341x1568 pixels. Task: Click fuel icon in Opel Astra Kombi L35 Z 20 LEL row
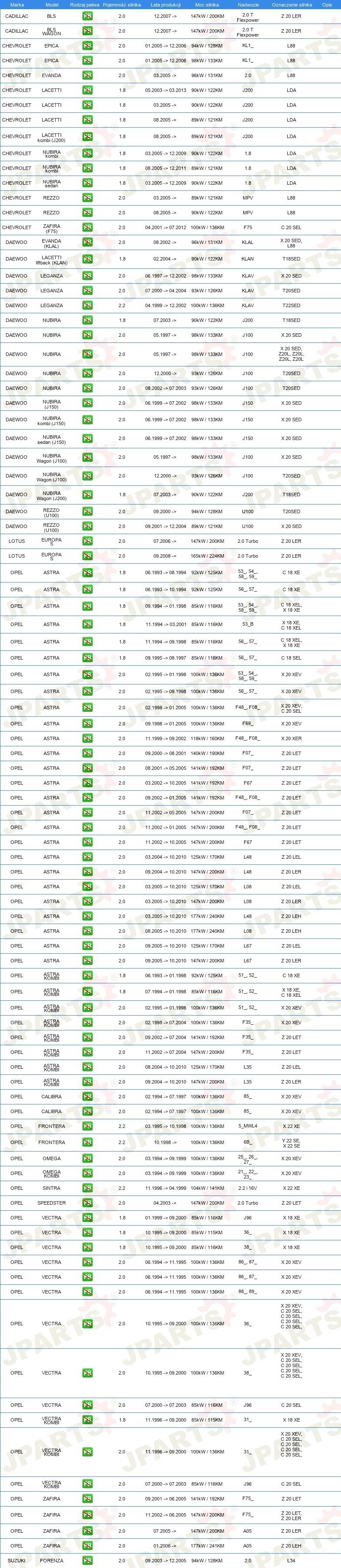(88, 1067)
